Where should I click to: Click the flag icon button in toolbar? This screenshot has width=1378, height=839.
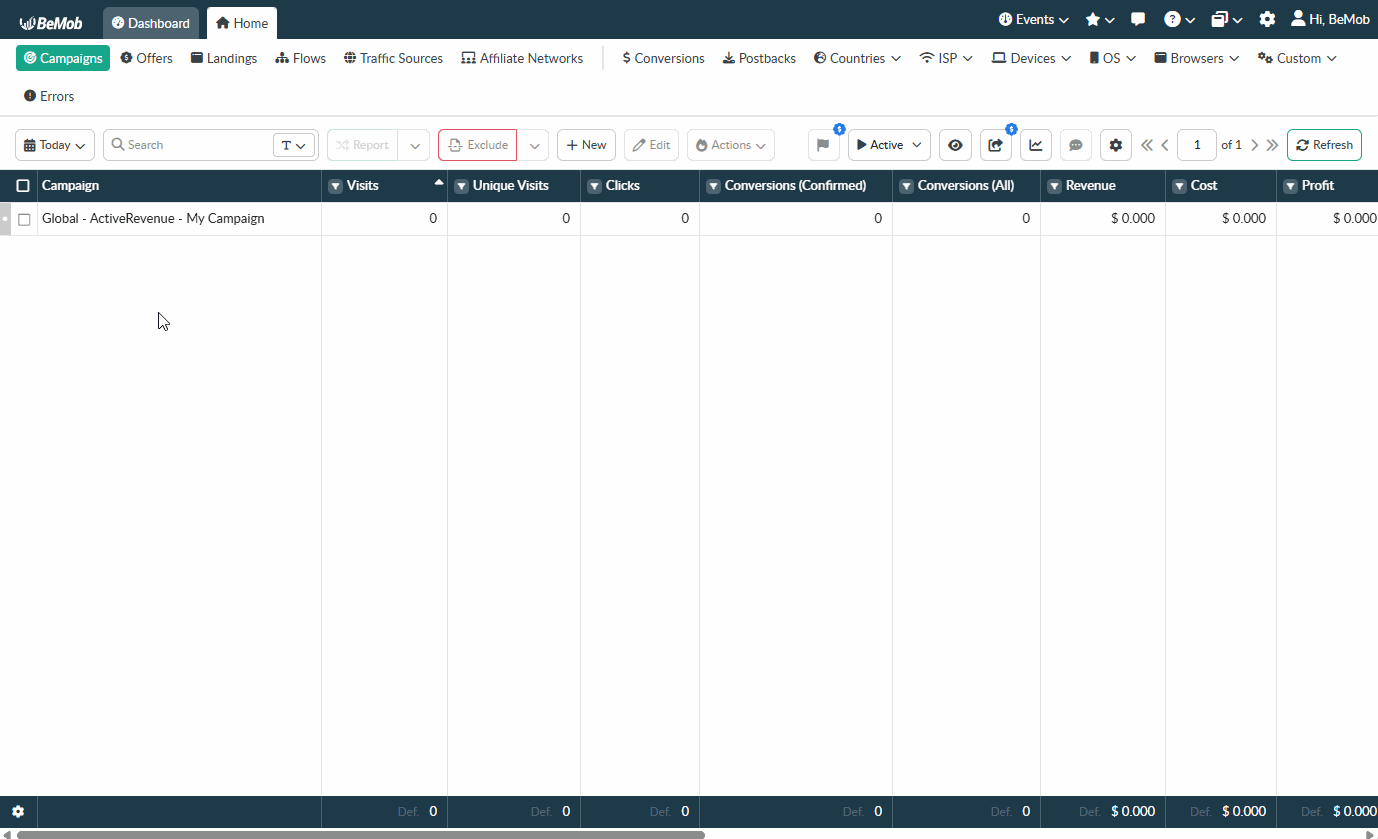coord(823,145)
